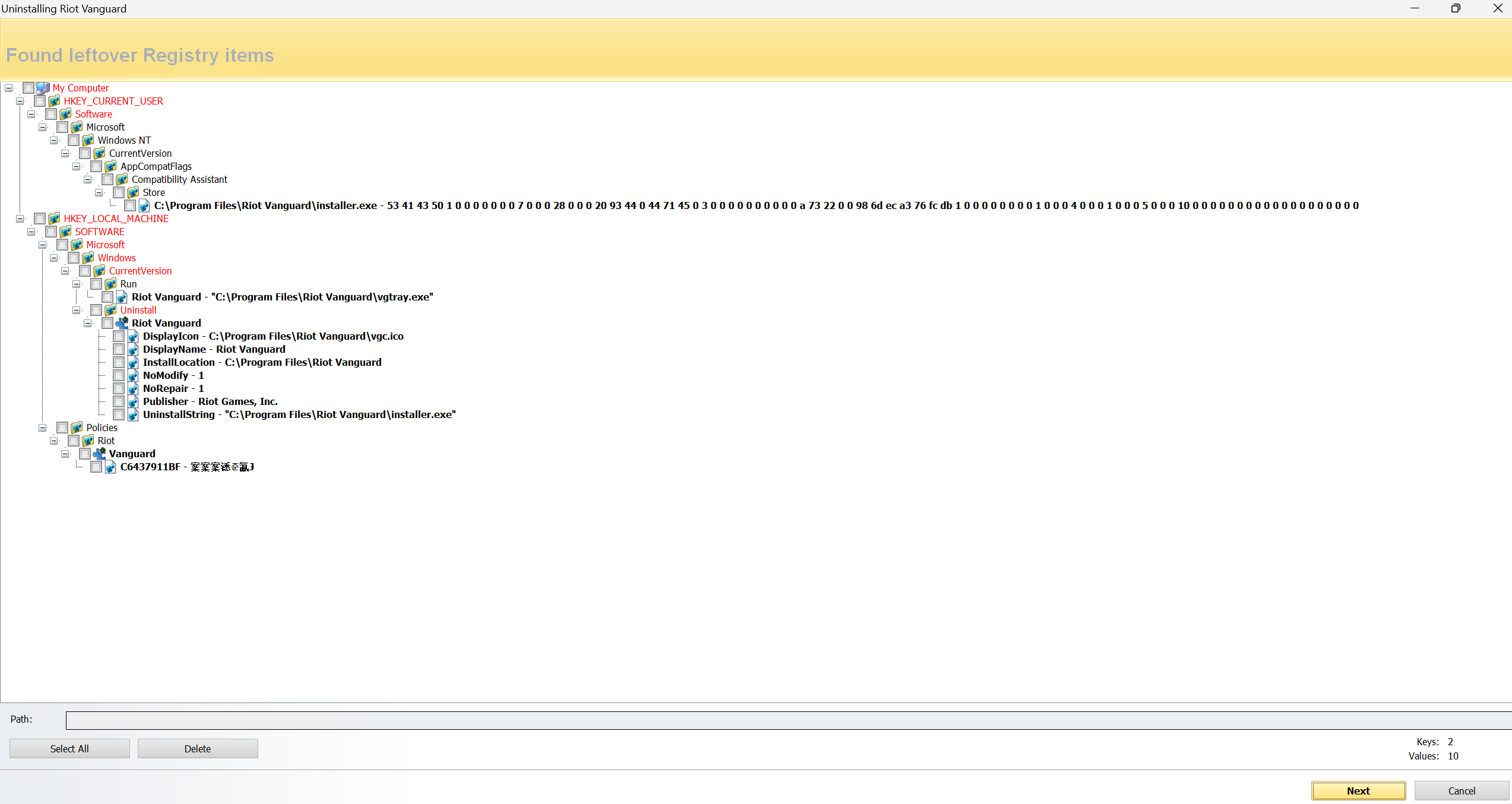Click the Riot key icon
Image resolution: width=1512 pixels, height=804 pixels.
pyautogui.click(x=88, y=441)
